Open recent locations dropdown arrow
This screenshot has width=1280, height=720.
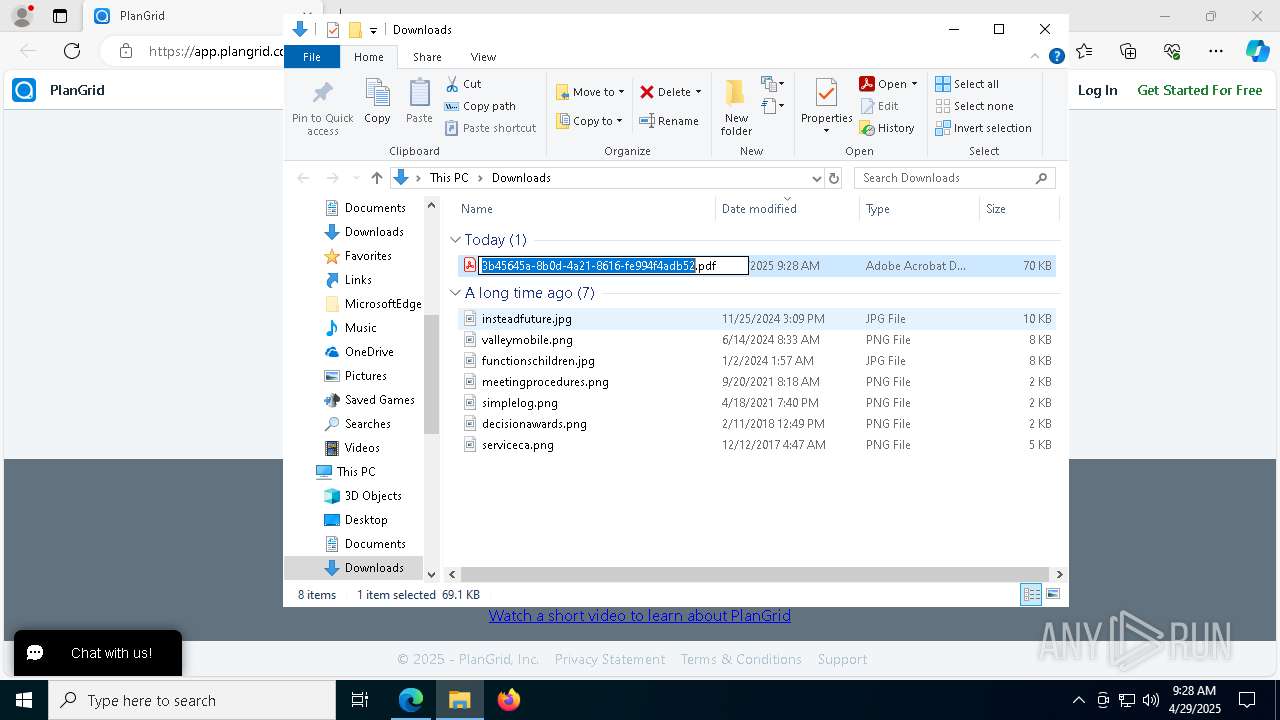[x=355, y=178]
